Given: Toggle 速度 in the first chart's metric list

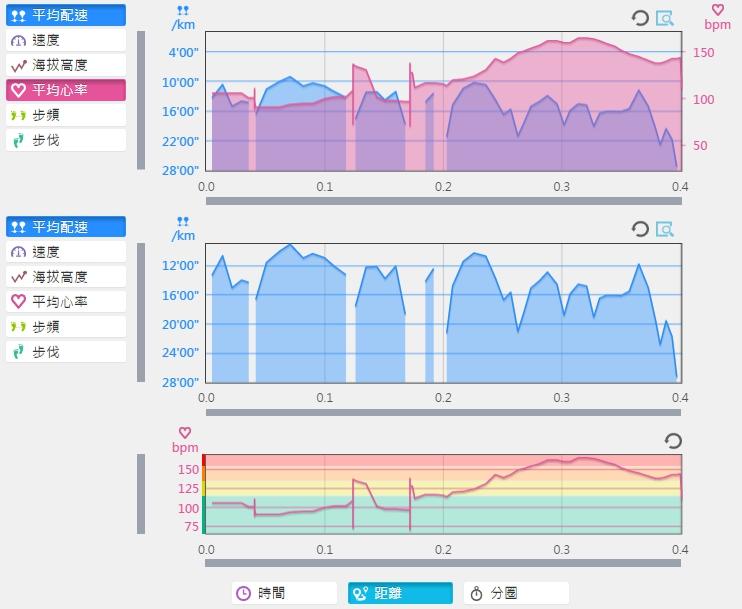Looking at the screenshot, I should 66,40.
